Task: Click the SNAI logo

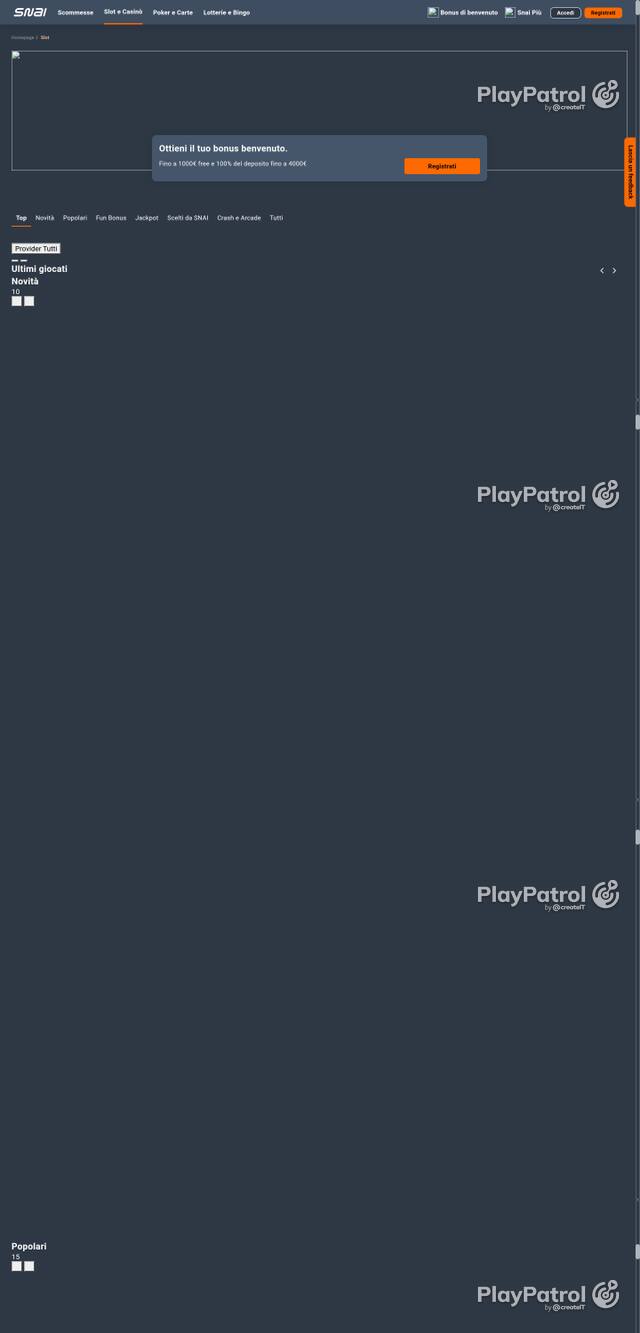Action: point(30,12)
